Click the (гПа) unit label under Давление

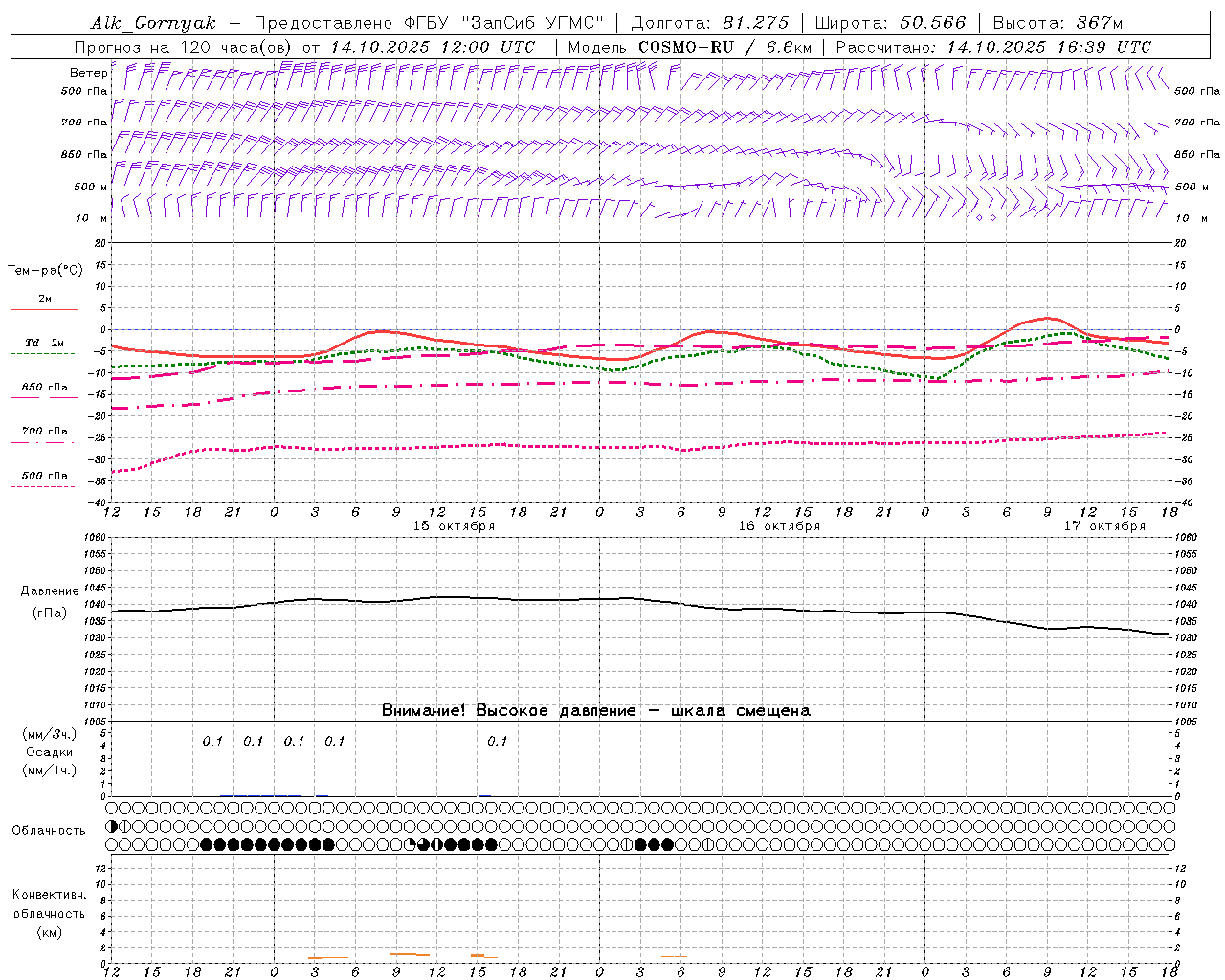tap(50, 613)
